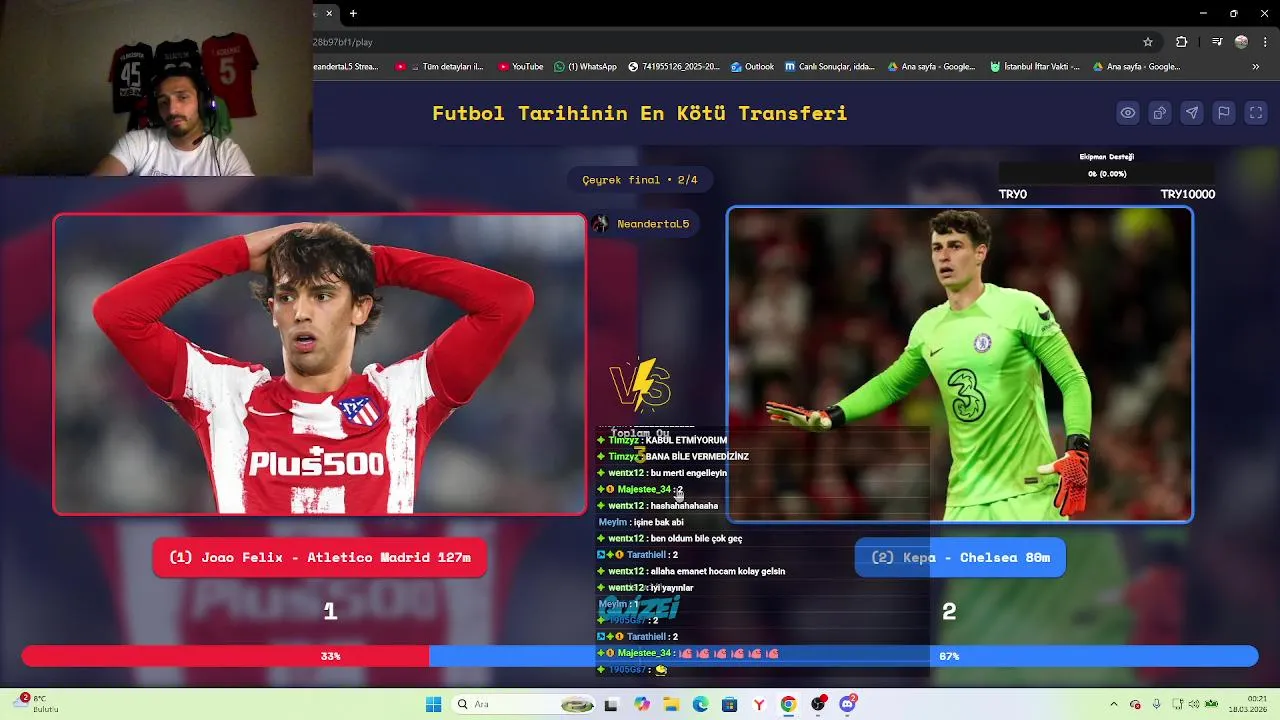The width and height of the screenshot is (1280, 720).
Task: Open the weather widget in taskbar corner
Action: coord(35,704)
